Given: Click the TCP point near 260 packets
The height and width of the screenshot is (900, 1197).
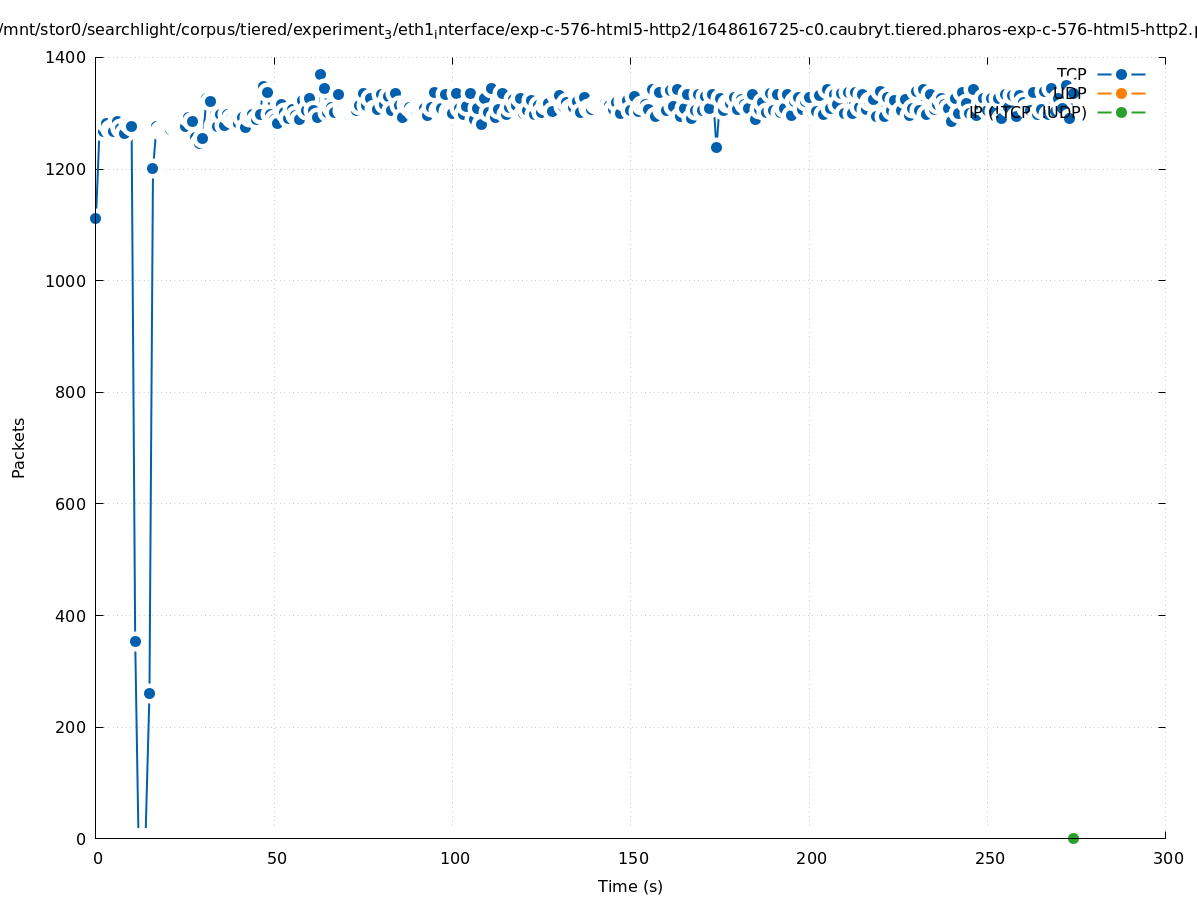Looking at the screenshot, I should pos(149,693).
